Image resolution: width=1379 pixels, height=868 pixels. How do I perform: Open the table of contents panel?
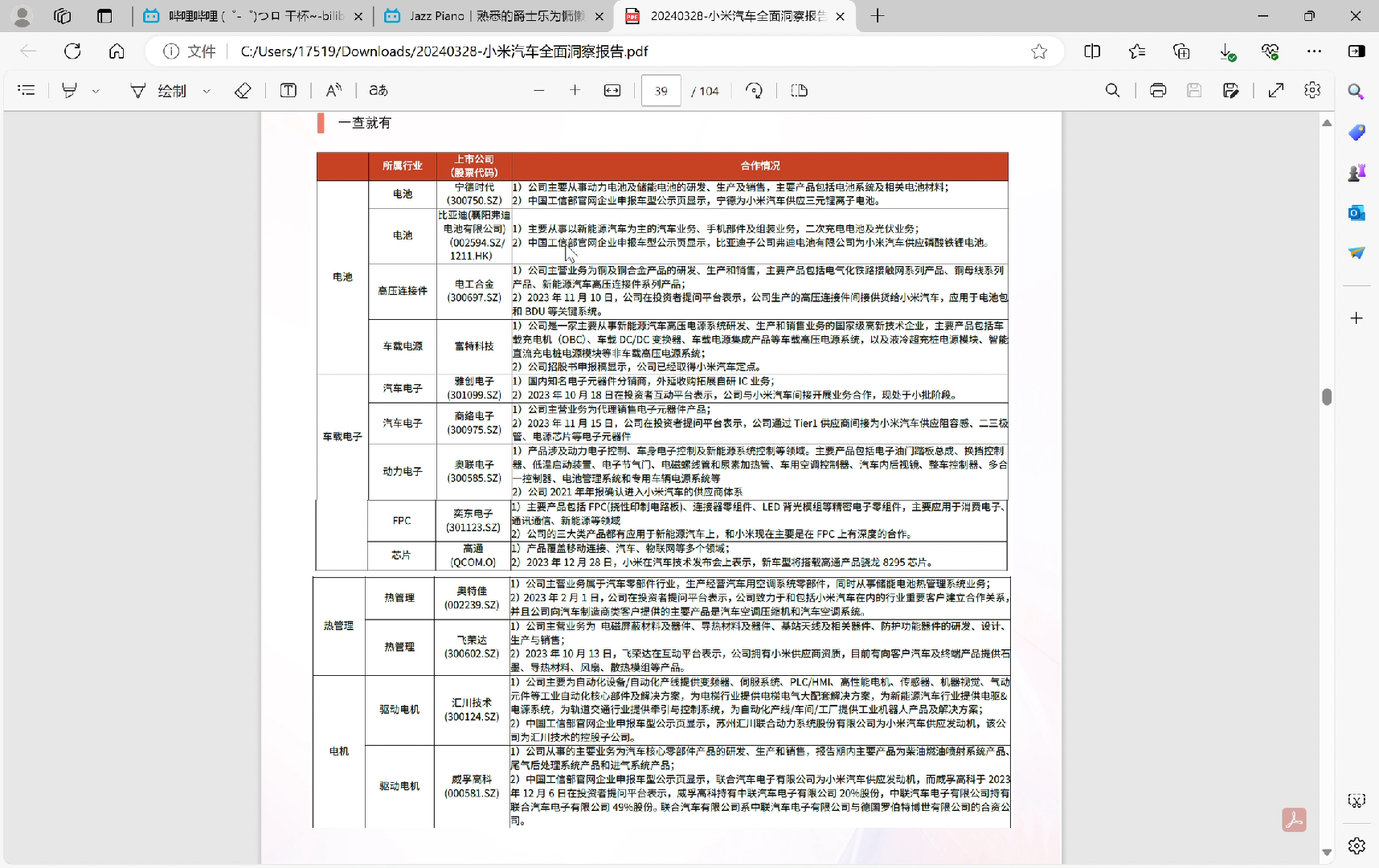click(x=27, y=90)
